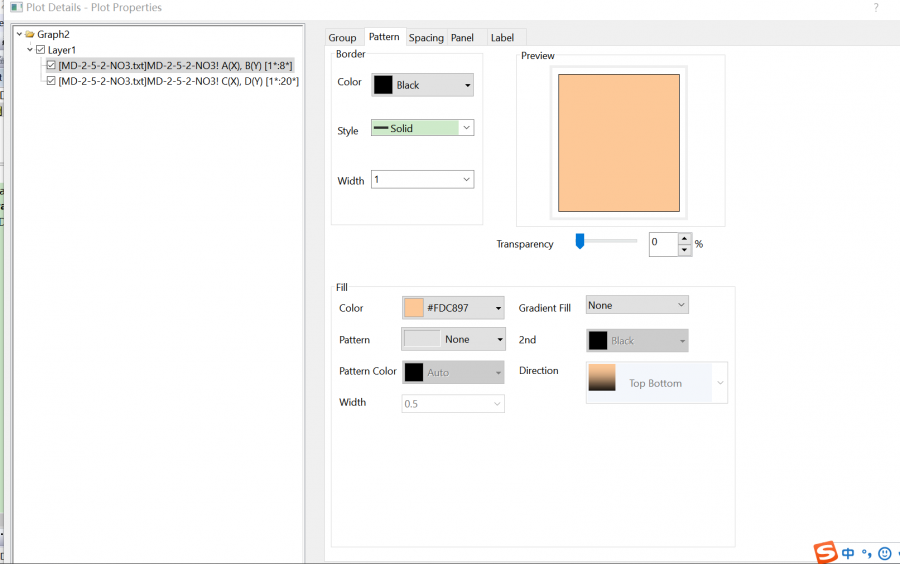Click the emoji smiley icon in IME bar
This screenshot has width=900, height=564.
[884, 553]
